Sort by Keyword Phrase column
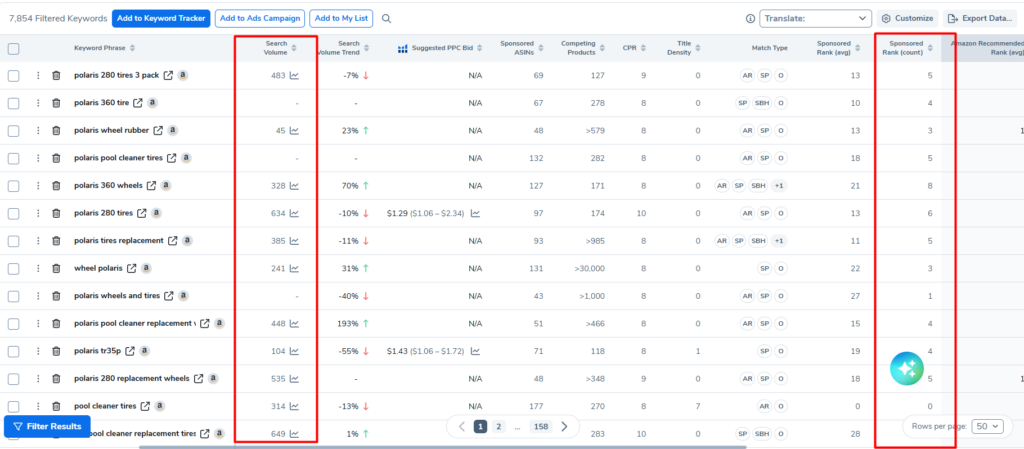The image size is (1024, 449). [x=133, y=48]
